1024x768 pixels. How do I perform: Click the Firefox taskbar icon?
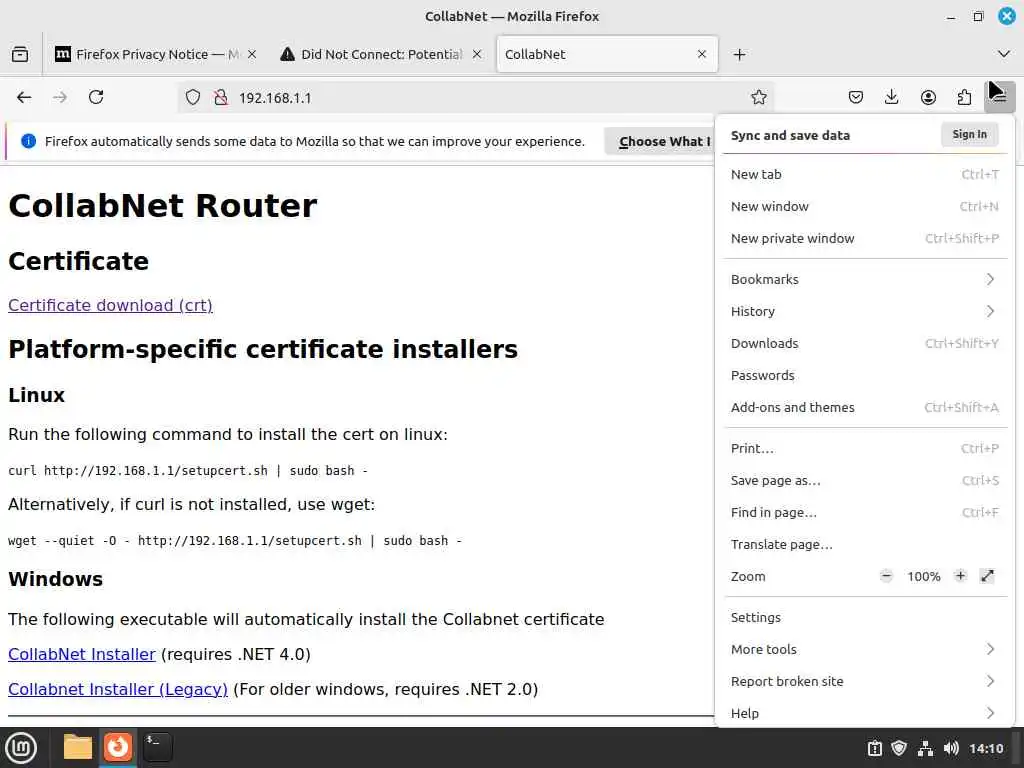118,748
